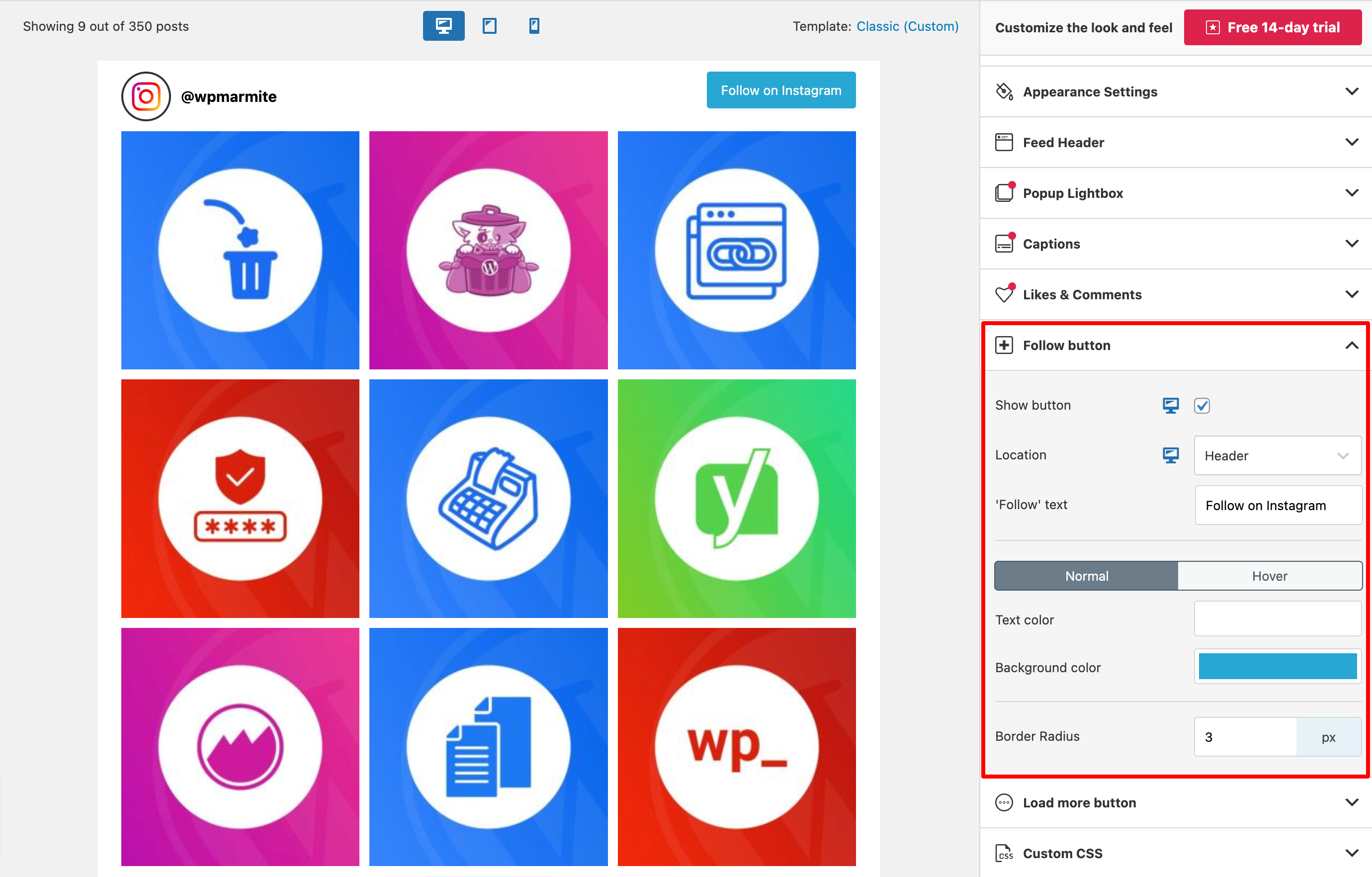Click the Popup Lightbox section icon
The width and height of the screenshot is (1372, 877).
pos(1004,192)
